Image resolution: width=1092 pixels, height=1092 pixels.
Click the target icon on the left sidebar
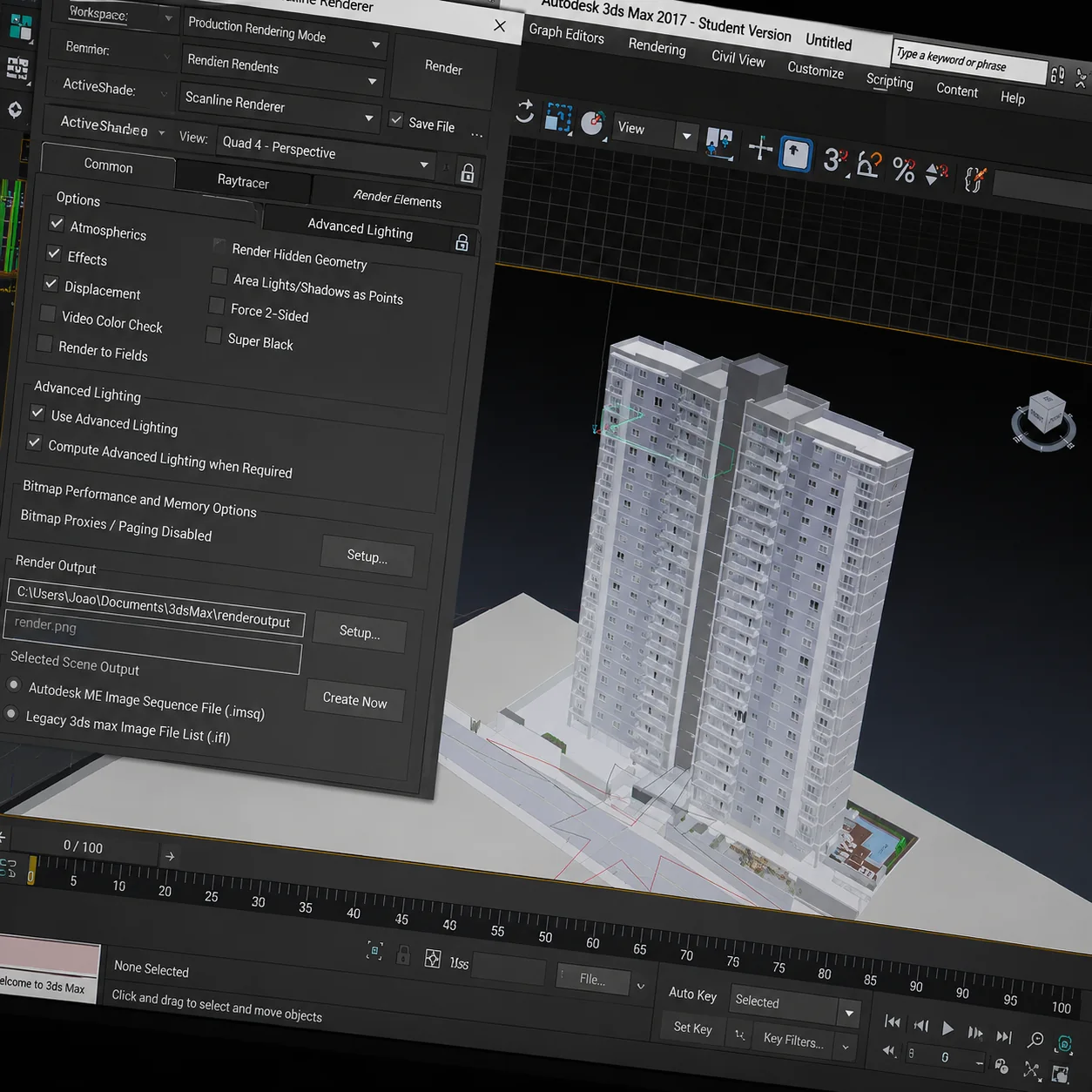pyautogui.click(x=15, y=110)
